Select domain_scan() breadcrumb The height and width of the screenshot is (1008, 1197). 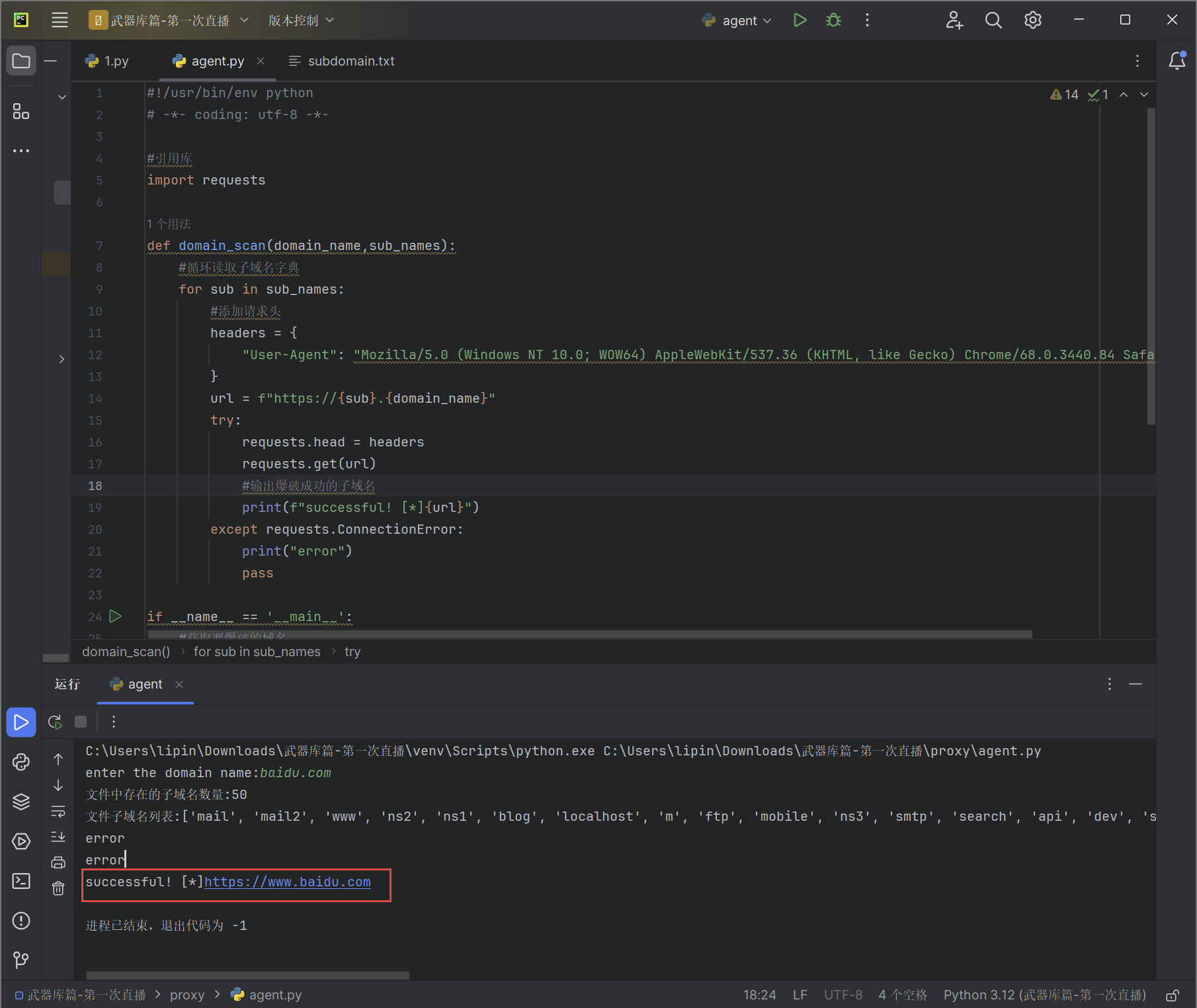[126, 651]
